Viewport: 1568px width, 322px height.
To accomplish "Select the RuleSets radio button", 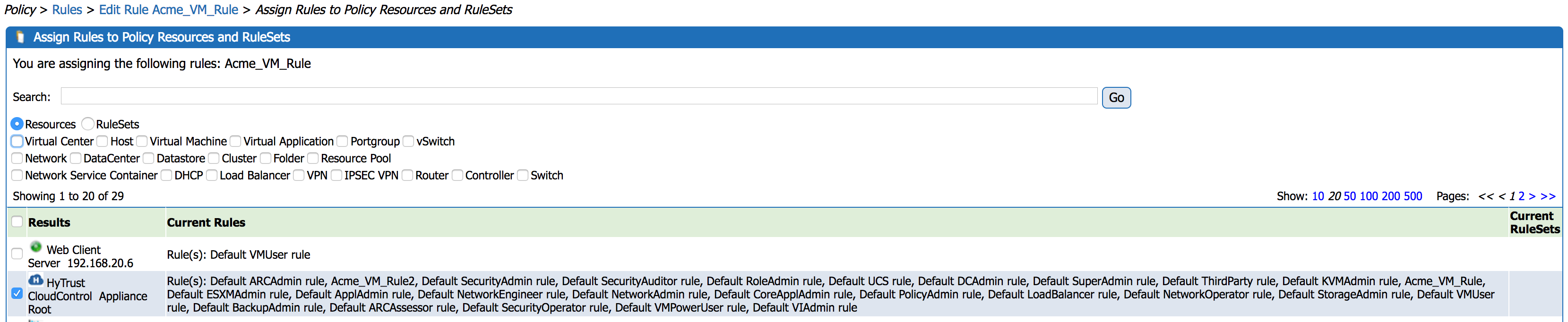I will (x=87, y=124).
